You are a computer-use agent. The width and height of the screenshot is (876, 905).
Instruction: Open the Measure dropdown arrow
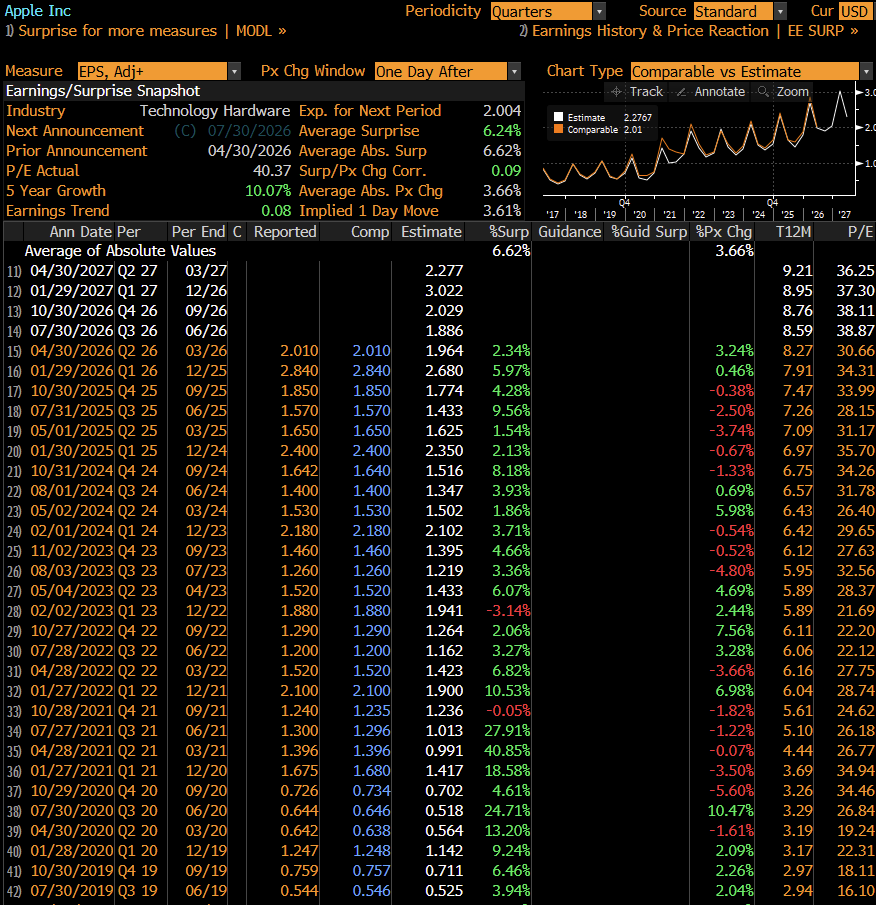click(234, 72)
